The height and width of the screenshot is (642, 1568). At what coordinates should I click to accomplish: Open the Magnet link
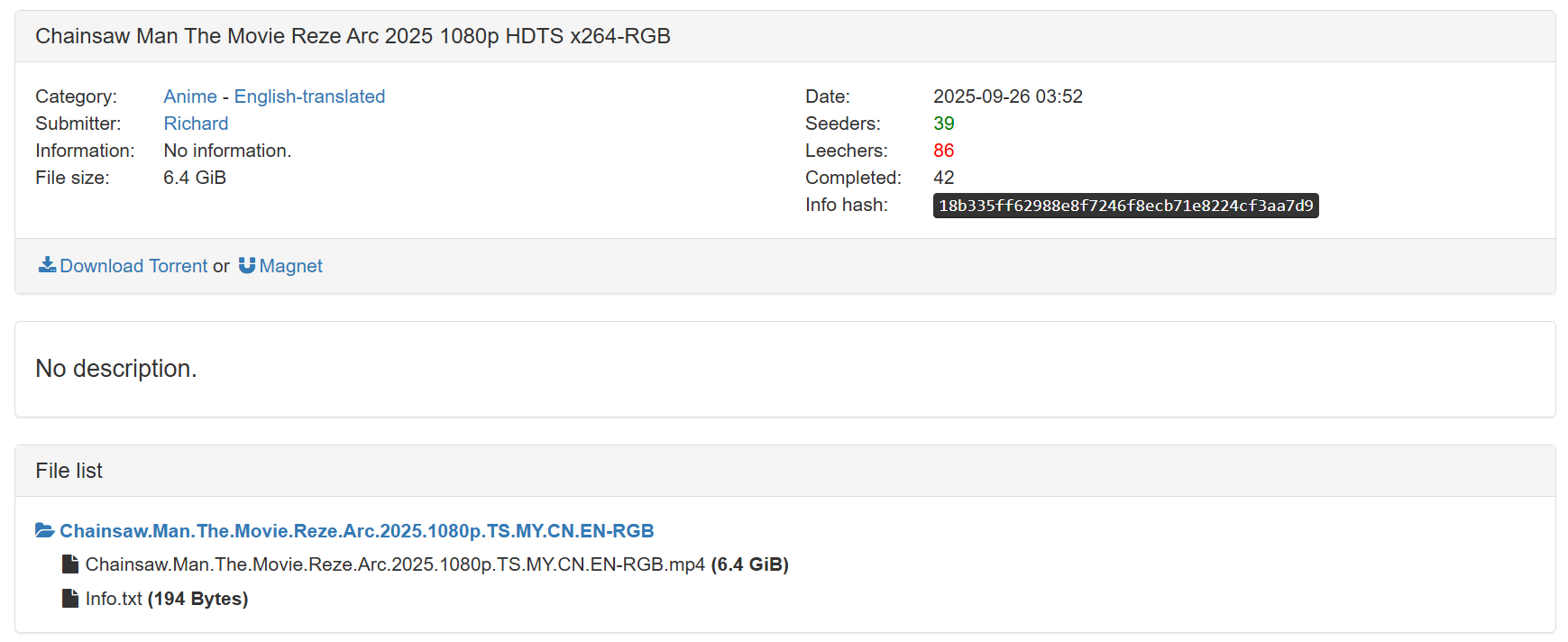pyautogui.click(x=290, y=266)
